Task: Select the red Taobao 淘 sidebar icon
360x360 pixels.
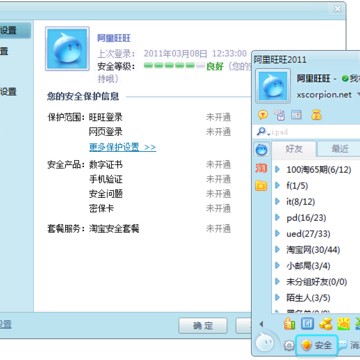Action: click(x=261, y=168)
